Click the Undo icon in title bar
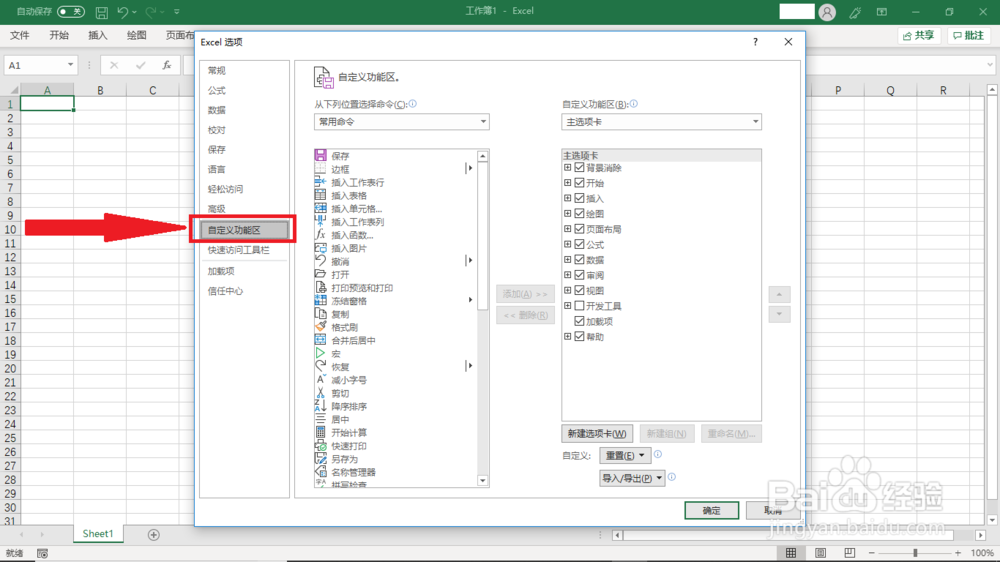Image resolution: width=1000 pixels, height=562 pixels. pyautogui.click(x=122, y=11)
